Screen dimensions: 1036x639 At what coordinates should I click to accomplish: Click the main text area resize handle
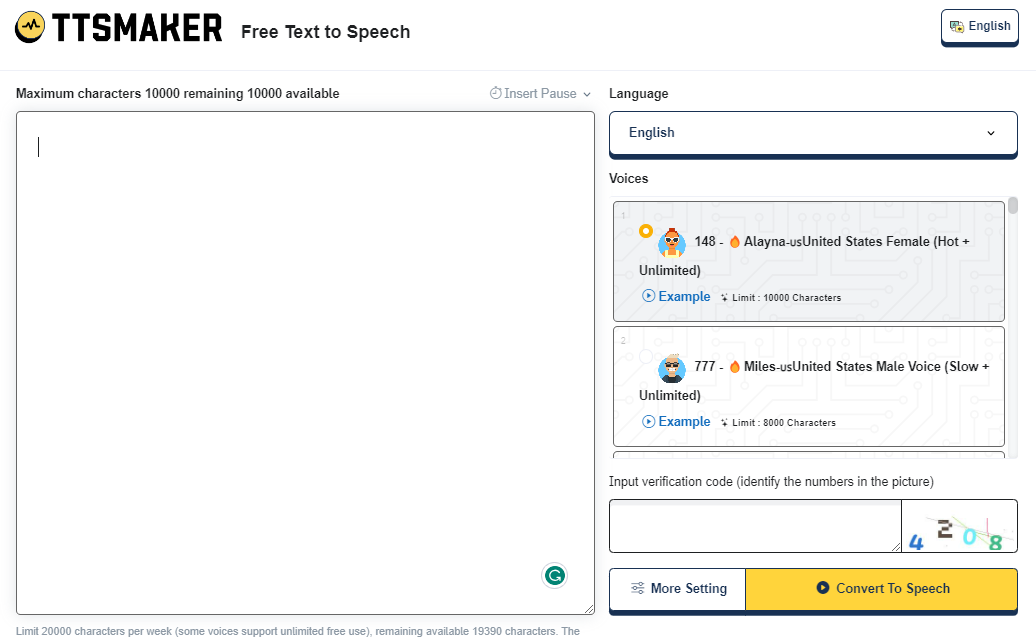589,609
